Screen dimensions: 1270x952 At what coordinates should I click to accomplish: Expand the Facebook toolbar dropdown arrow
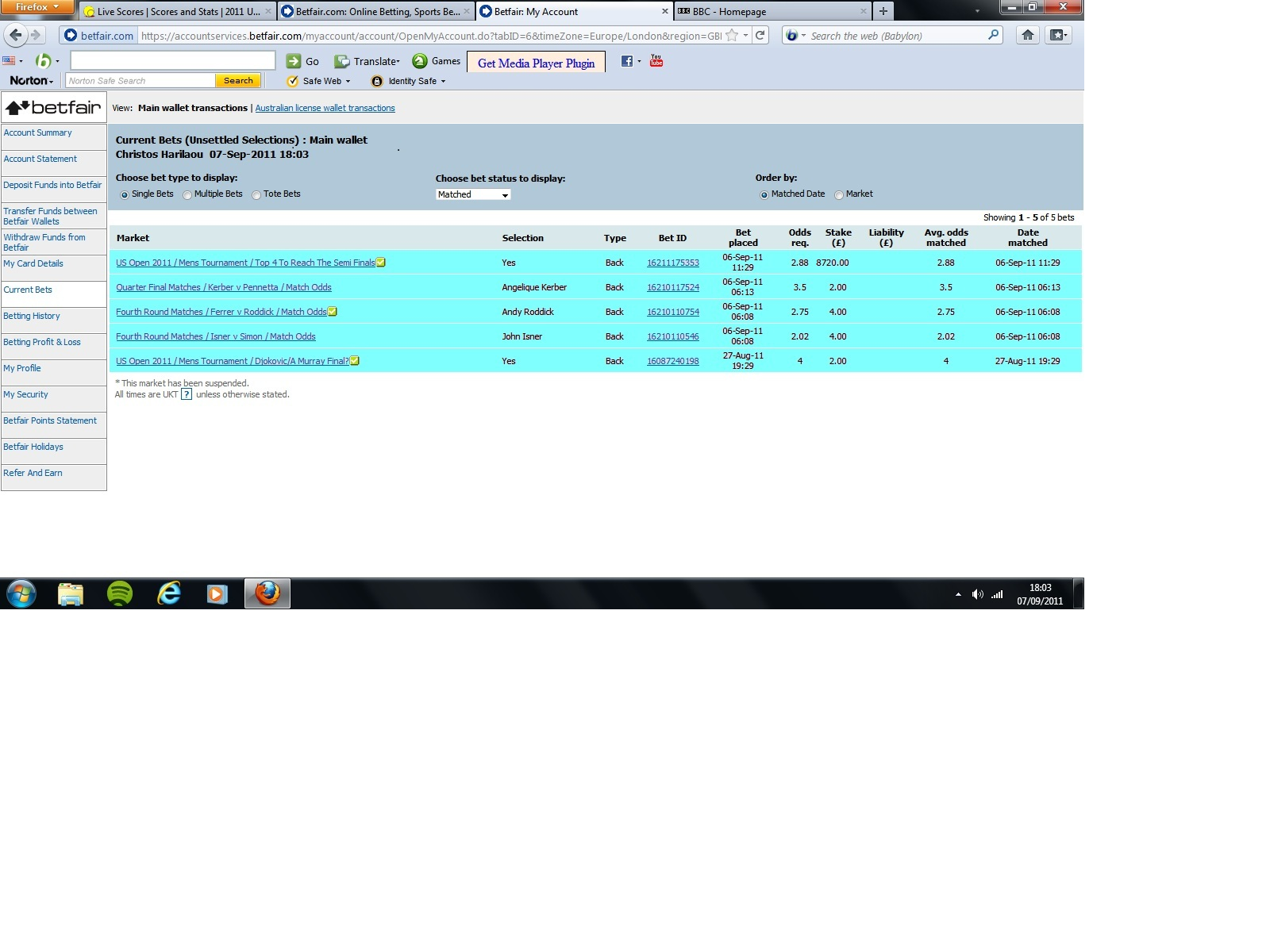pyautogui.click(x=639, y=61)
